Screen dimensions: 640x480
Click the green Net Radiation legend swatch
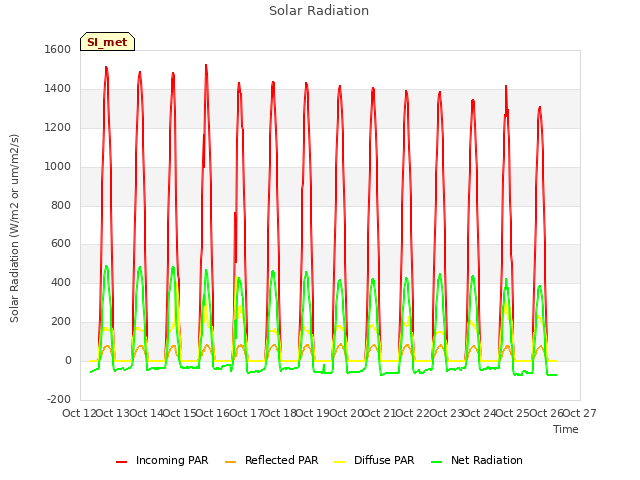pyautogui.click(x=437, y=462)
